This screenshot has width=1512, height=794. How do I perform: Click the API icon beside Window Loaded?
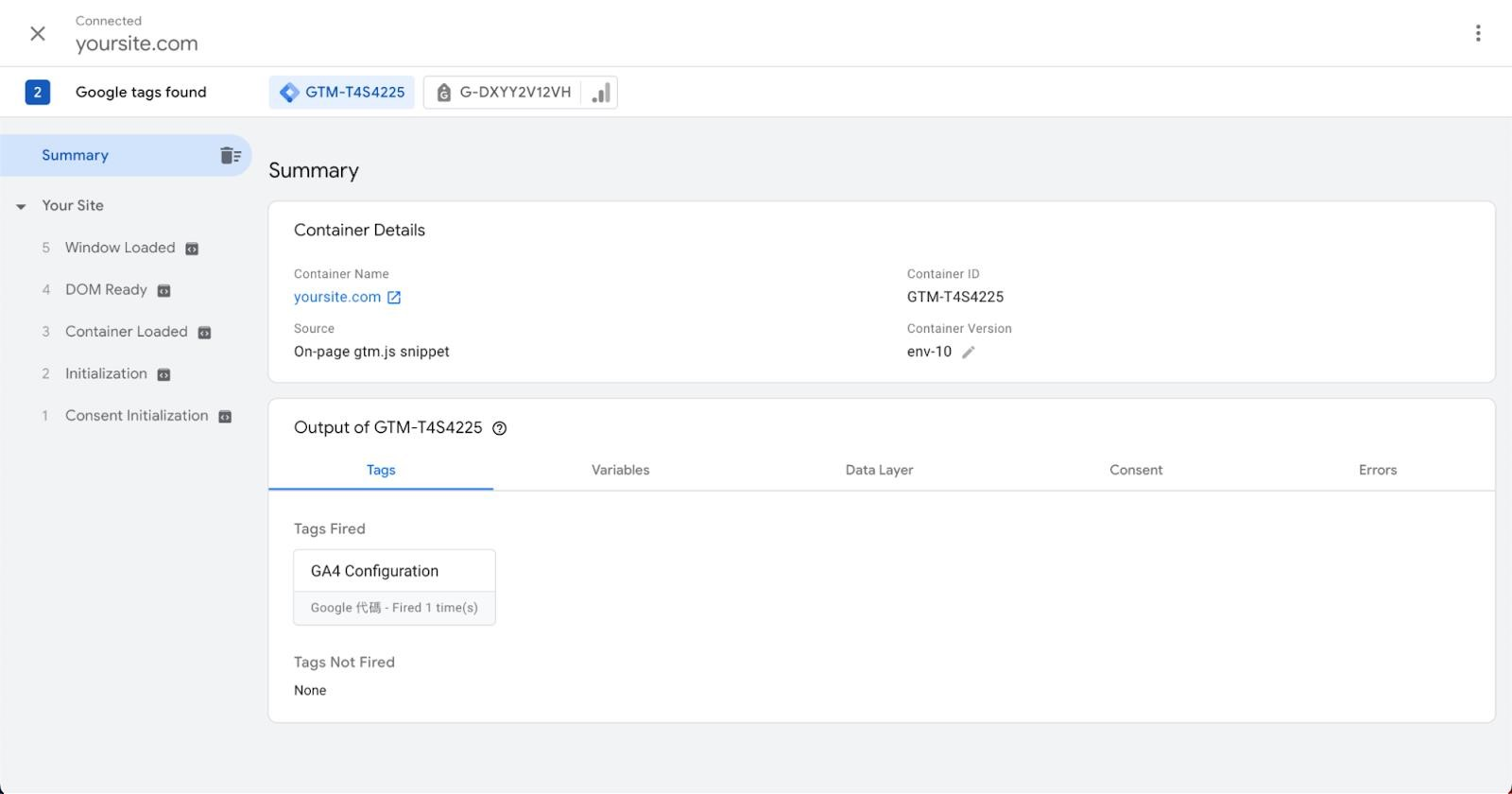coord(192,249)
